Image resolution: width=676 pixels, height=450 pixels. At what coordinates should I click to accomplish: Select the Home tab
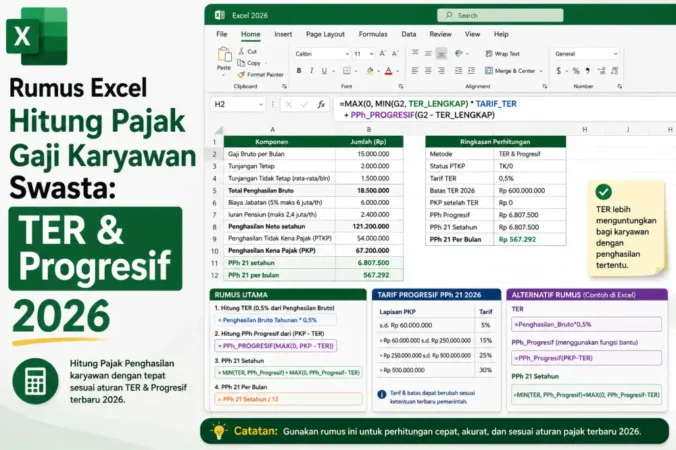pos(250,34)
